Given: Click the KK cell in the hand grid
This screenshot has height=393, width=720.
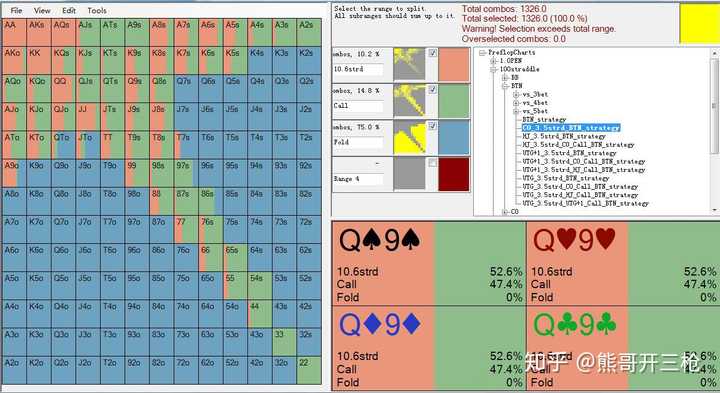Looking at the screenshot, I should point(39,60).
